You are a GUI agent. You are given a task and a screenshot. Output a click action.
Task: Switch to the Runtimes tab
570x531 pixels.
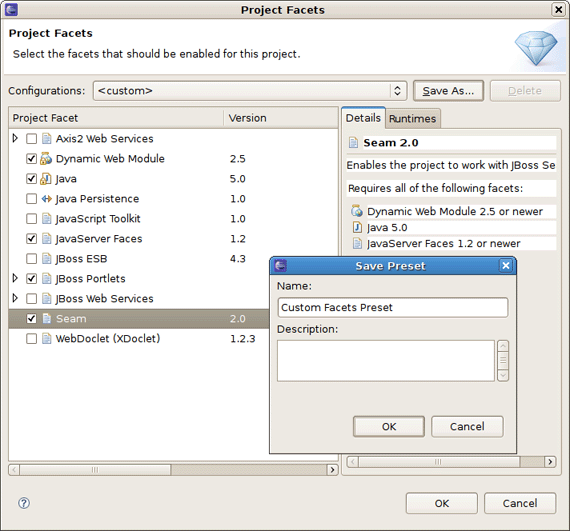click(x=413, y=118)
